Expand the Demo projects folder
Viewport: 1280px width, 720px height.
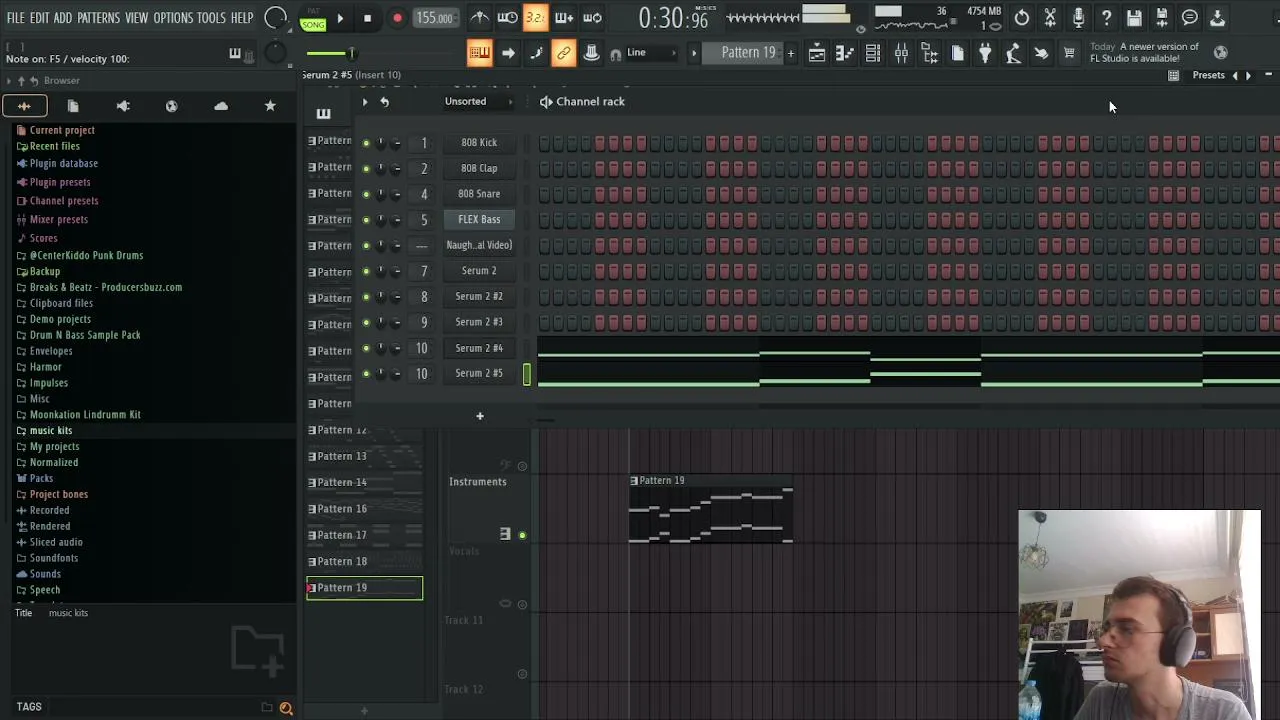(x=60, y=319)
